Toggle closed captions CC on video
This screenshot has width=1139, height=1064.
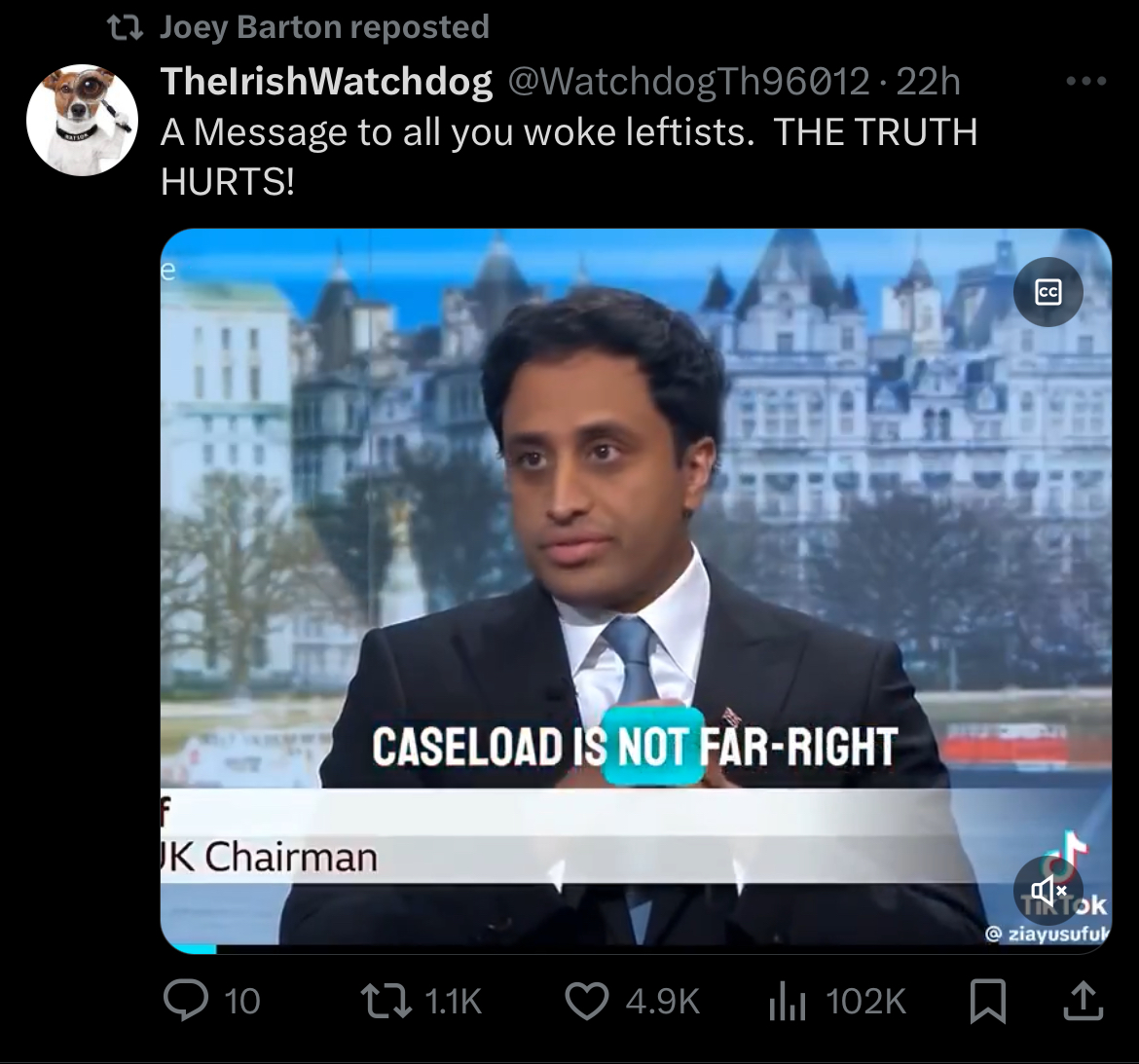(x=1048, y=292)
